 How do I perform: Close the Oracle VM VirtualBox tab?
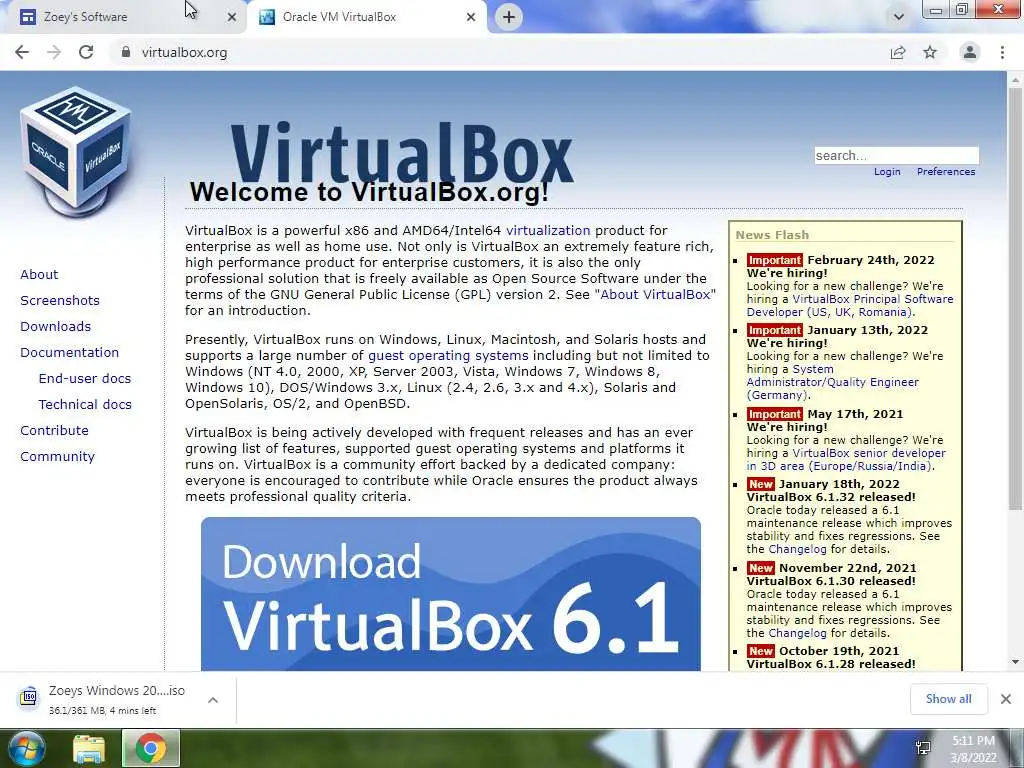[471, 17]
